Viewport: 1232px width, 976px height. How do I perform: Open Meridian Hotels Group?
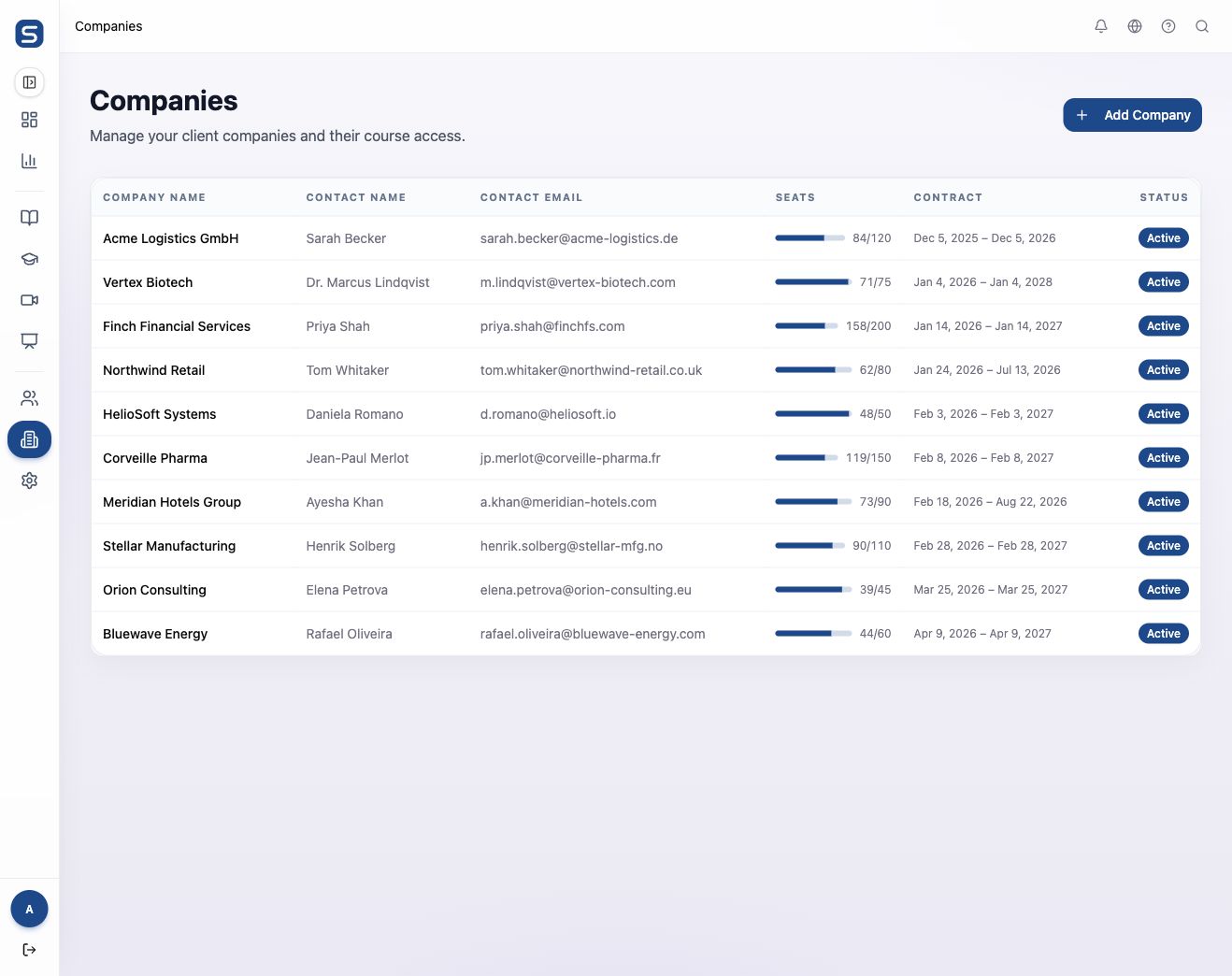[172, 502]
